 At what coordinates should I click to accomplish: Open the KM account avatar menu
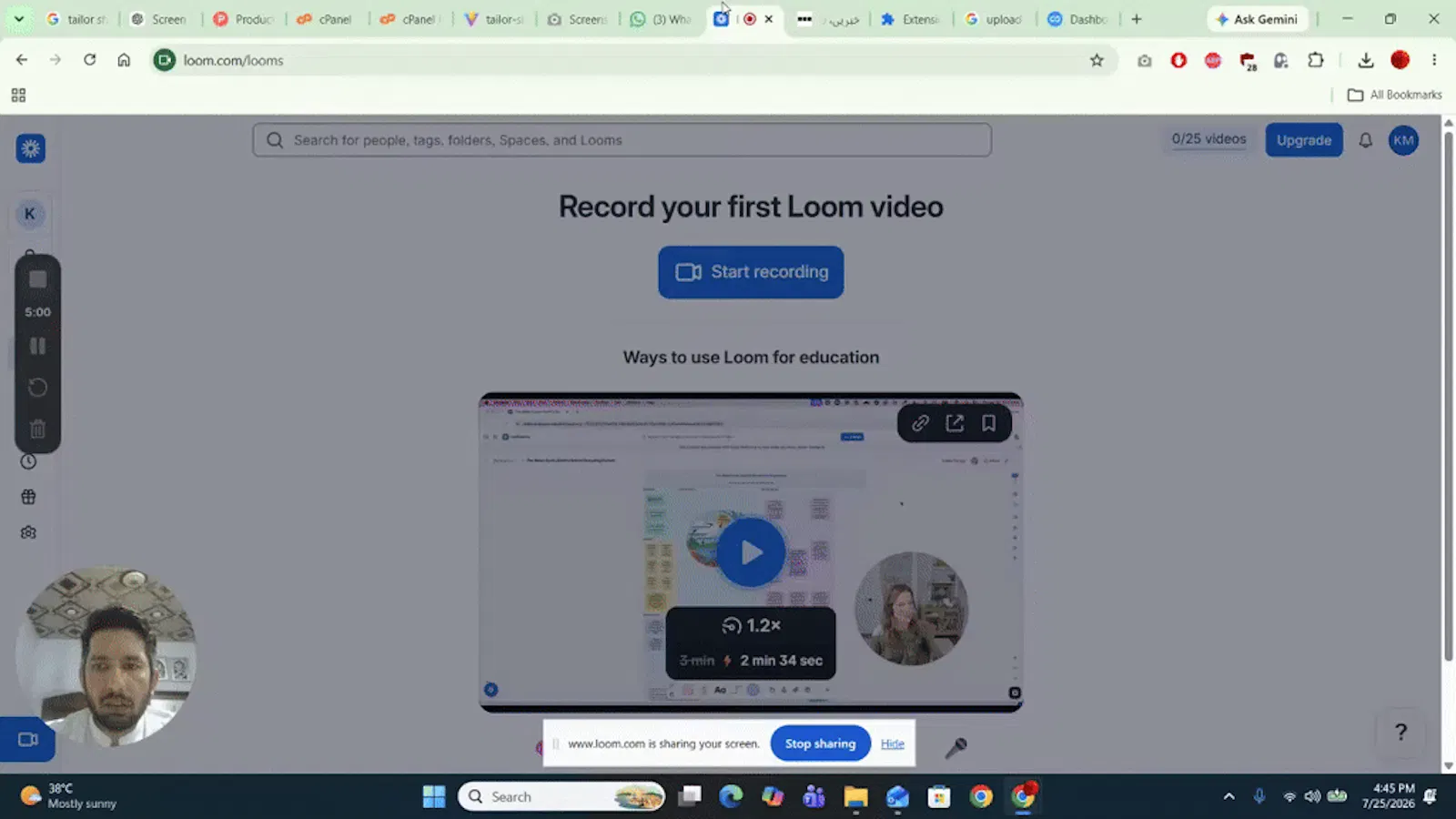pyautogui.click(x=1403, y=140)
